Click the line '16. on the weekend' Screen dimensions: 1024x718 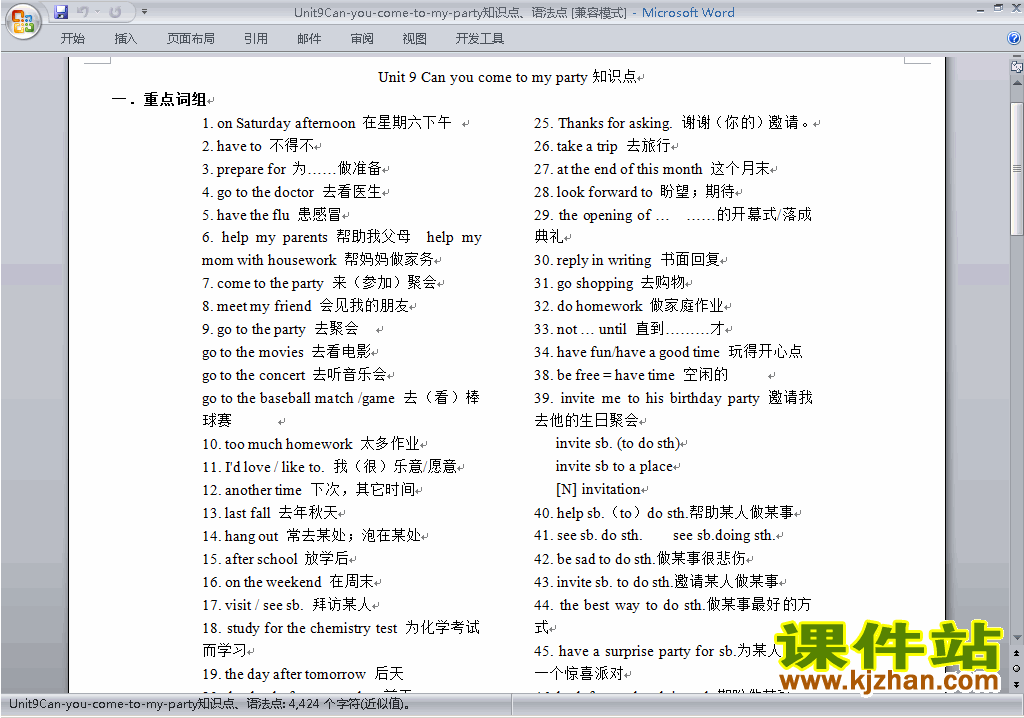(x=288, y=581)
